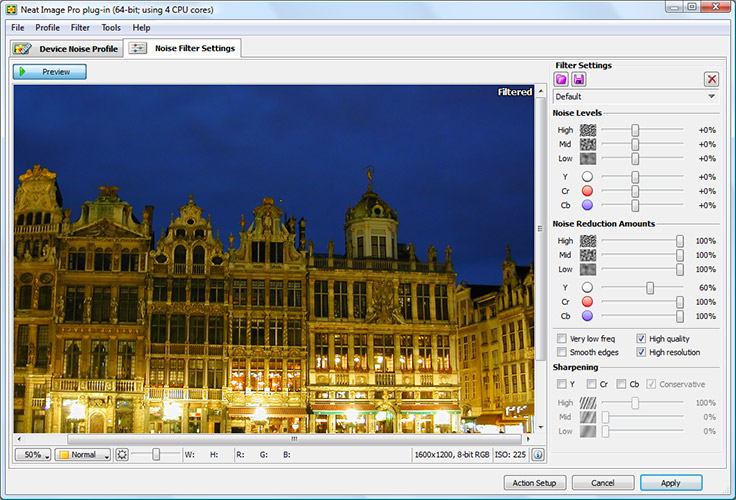This screenshot has width=736, height=500.
Task: Click the Sharpening Low frequency pattern icon
Action: click(x=588, y=431)
